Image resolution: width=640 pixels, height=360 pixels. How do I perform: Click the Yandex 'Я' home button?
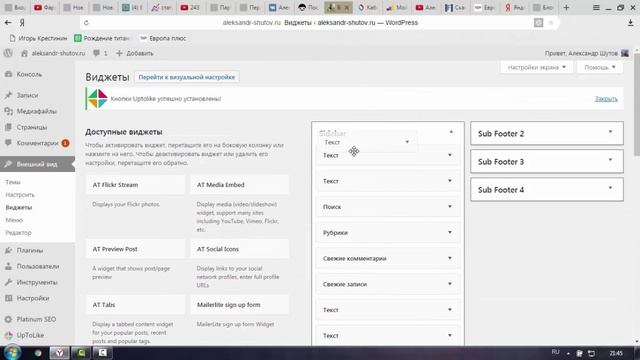(22, 23)
